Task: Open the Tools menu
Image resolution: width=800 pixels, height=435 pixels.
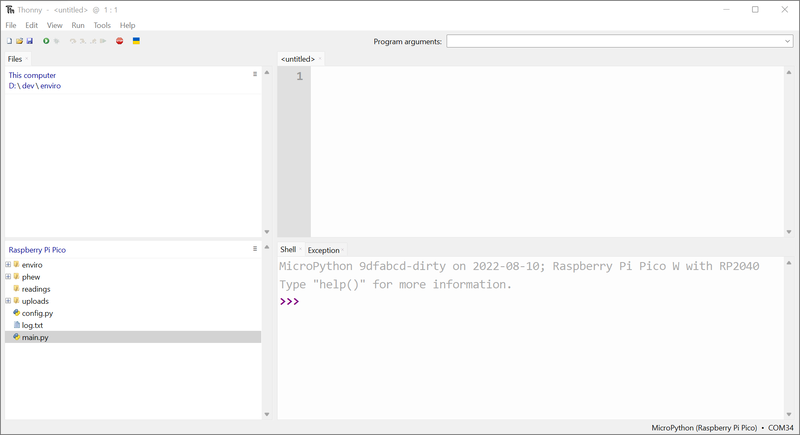Action: coord(102,25)
